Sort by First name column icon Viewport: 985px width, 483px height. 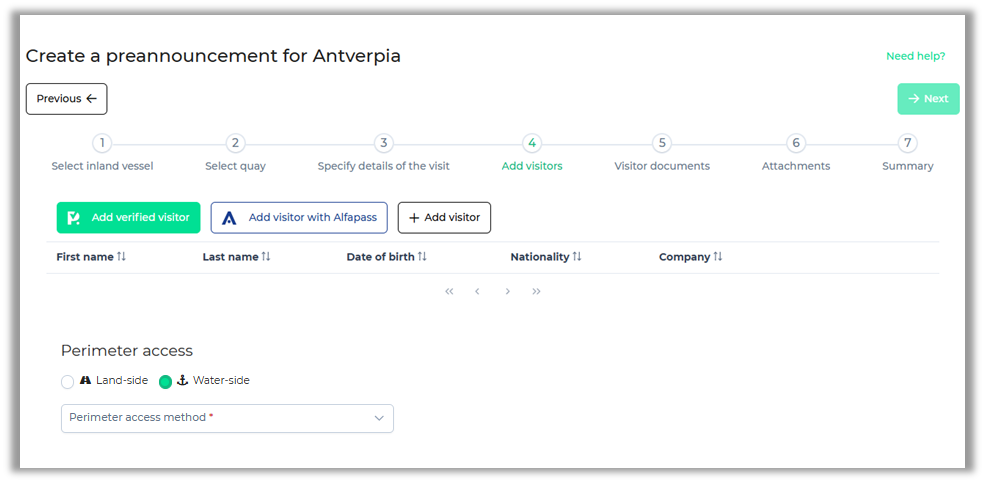pyautogui.click(x=122, y=257)
